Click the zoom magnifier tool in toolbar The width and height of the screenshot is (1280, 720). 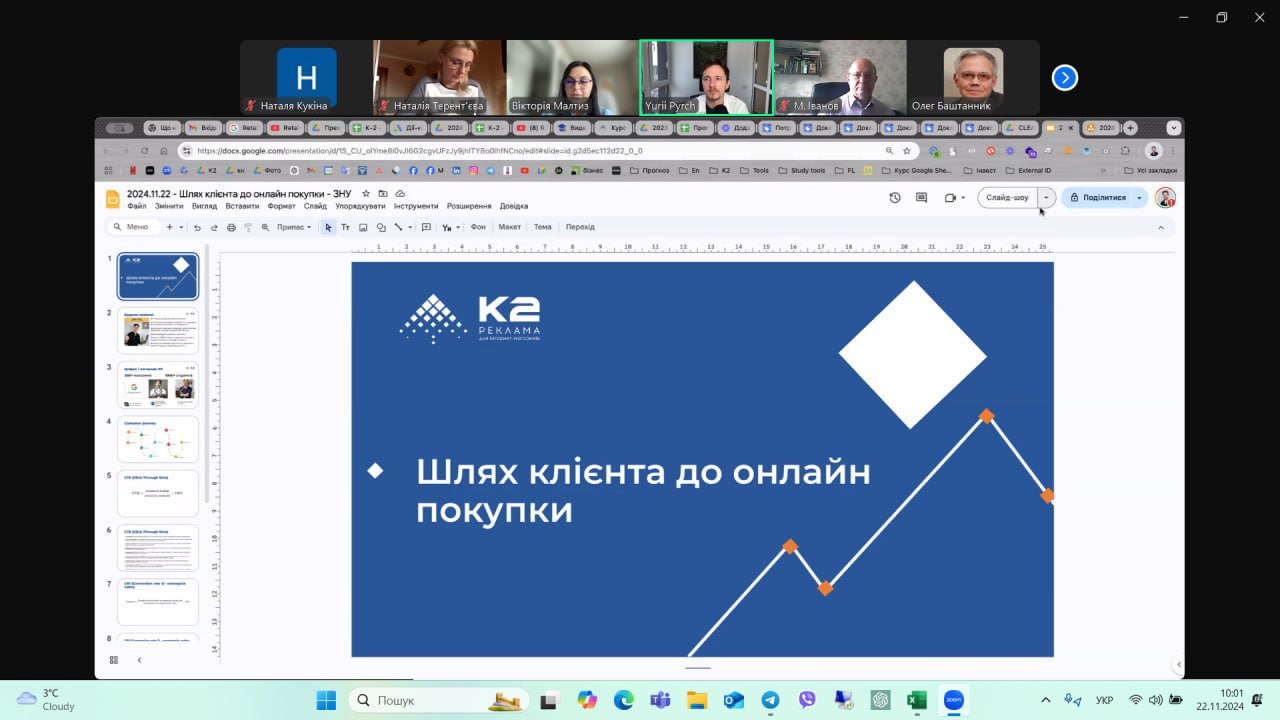265,227
